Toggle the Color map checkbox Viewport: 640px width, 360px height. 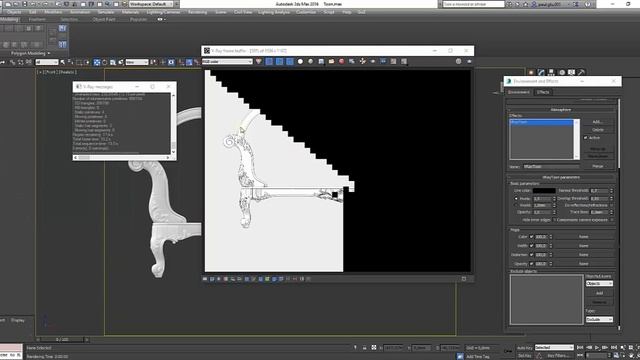(531, 237)
